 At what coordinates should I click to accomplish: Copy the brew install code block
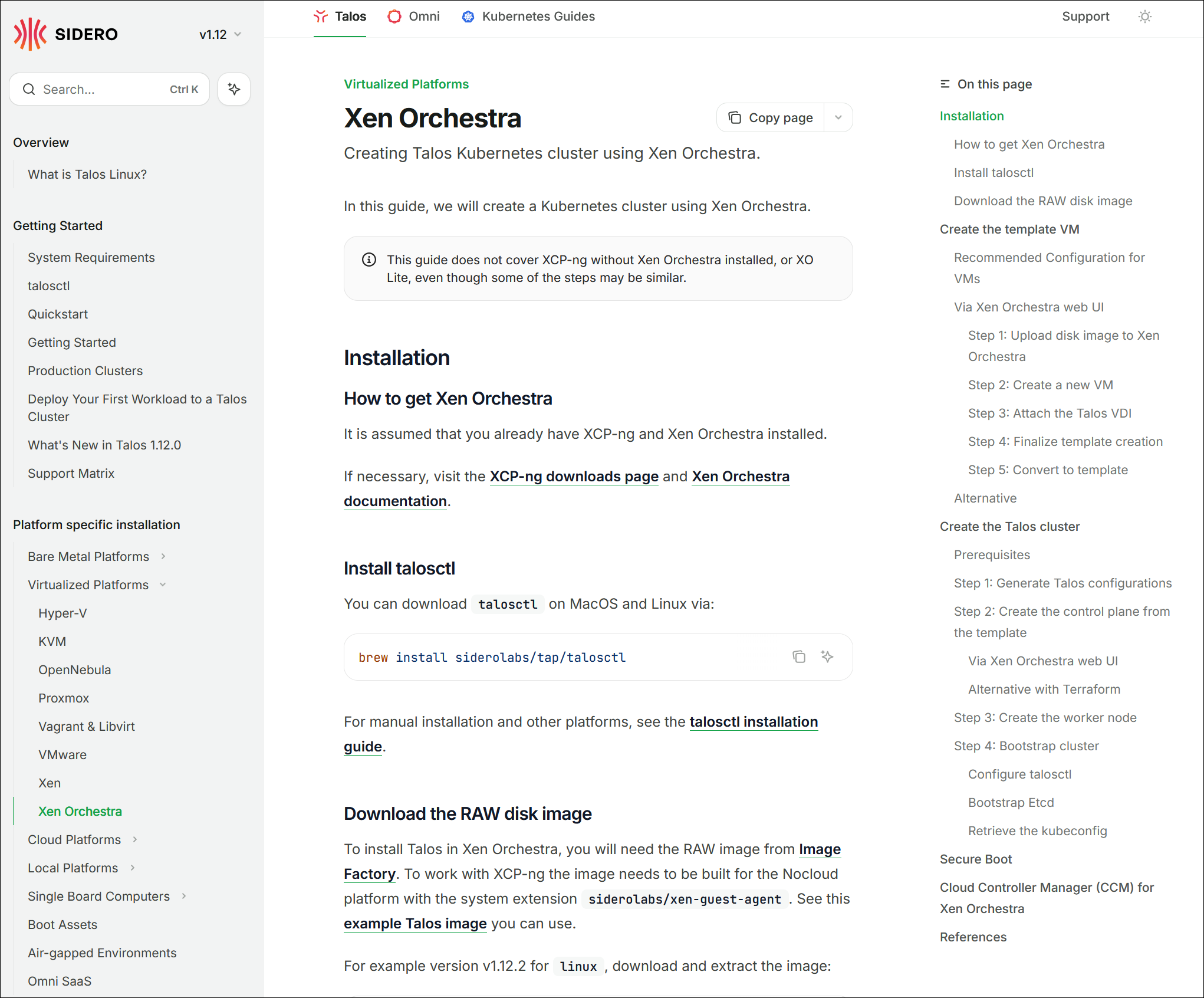(799, 656)
